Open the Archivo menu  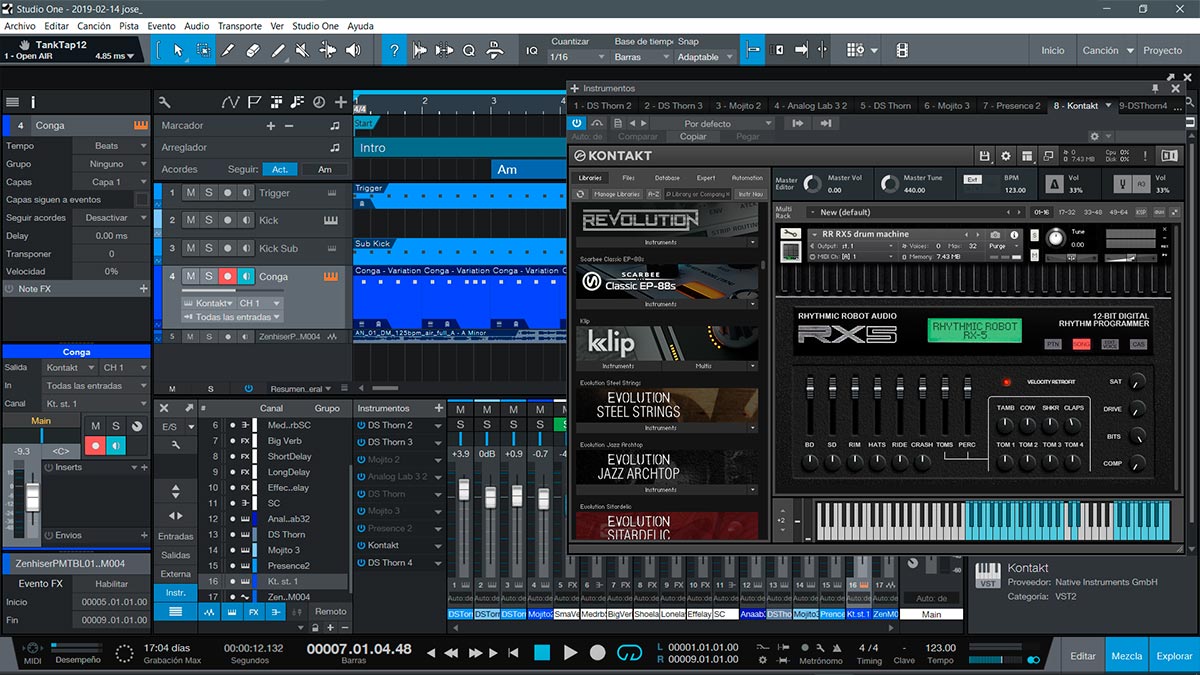tap(20, 26)
